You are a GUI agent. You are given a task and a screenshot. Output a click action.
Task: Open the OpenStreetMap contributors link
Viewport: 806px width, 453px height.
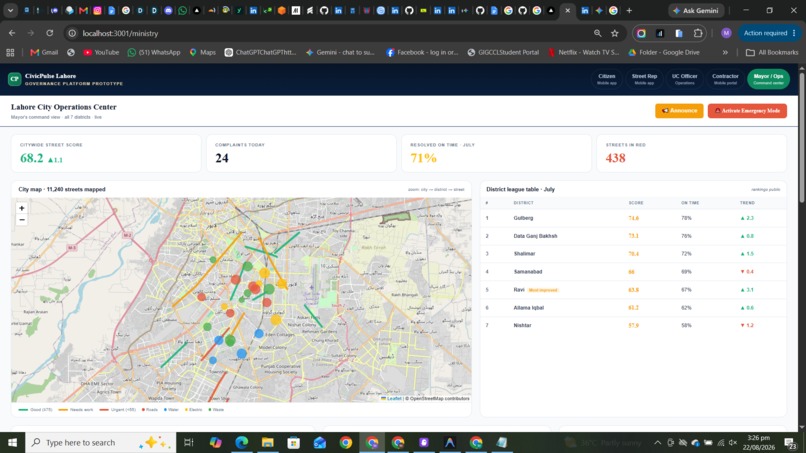coord(439,398)
